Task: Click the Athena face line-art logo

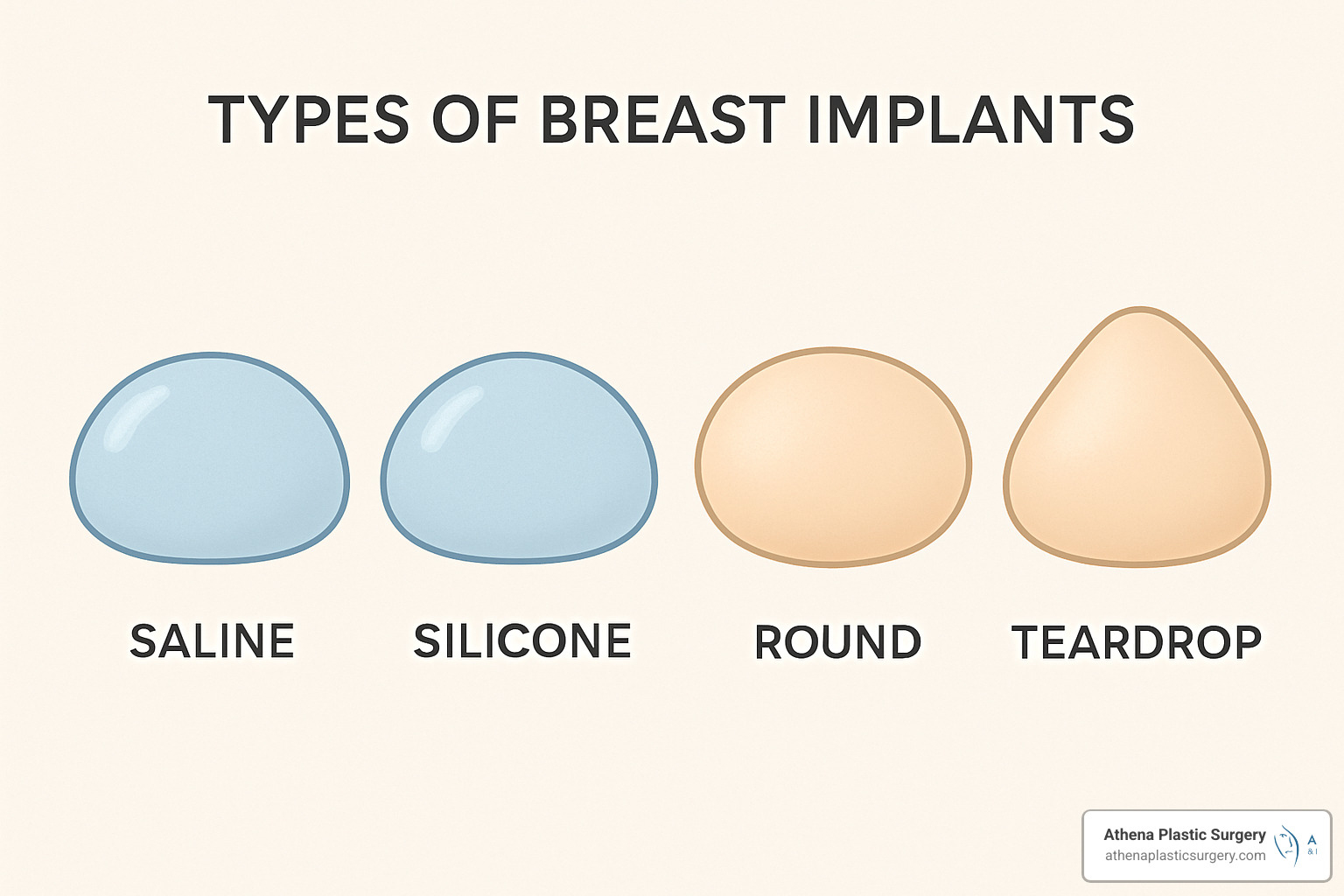Action: [x=1286, y=844]
